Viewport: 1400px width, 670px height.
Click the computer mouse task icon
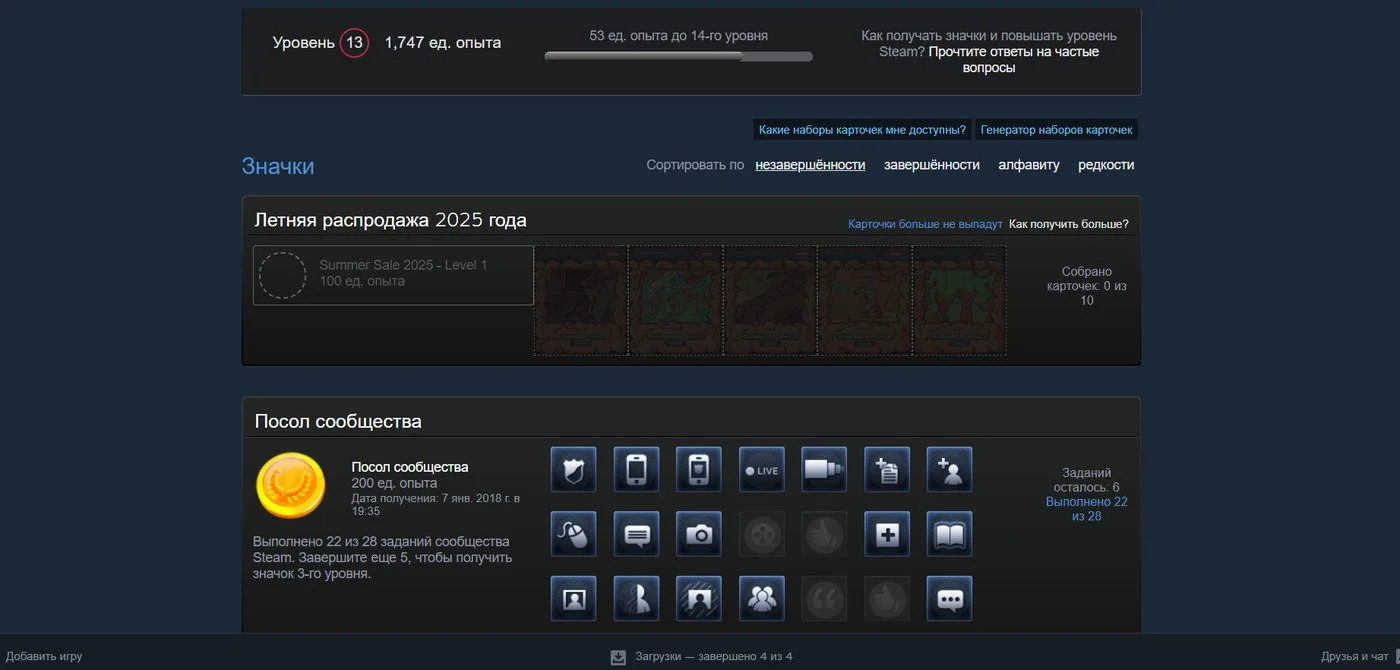click(x=574, y=534)
